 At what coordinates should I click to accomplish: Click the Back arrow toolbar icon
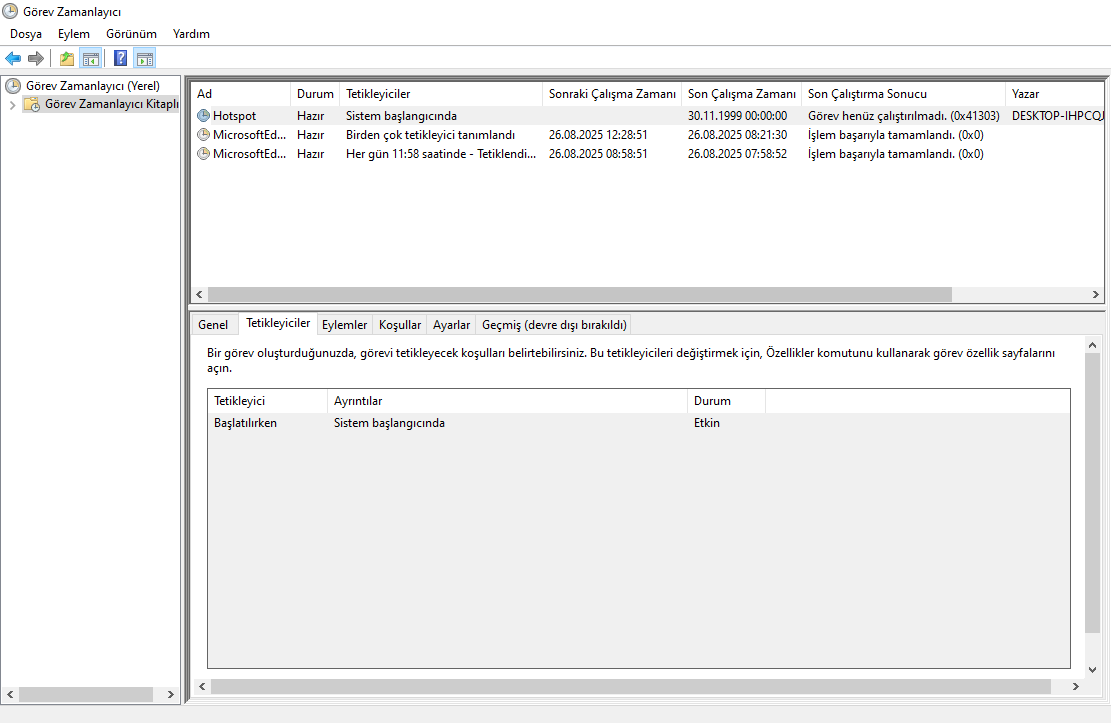click(x=13, y=59)
